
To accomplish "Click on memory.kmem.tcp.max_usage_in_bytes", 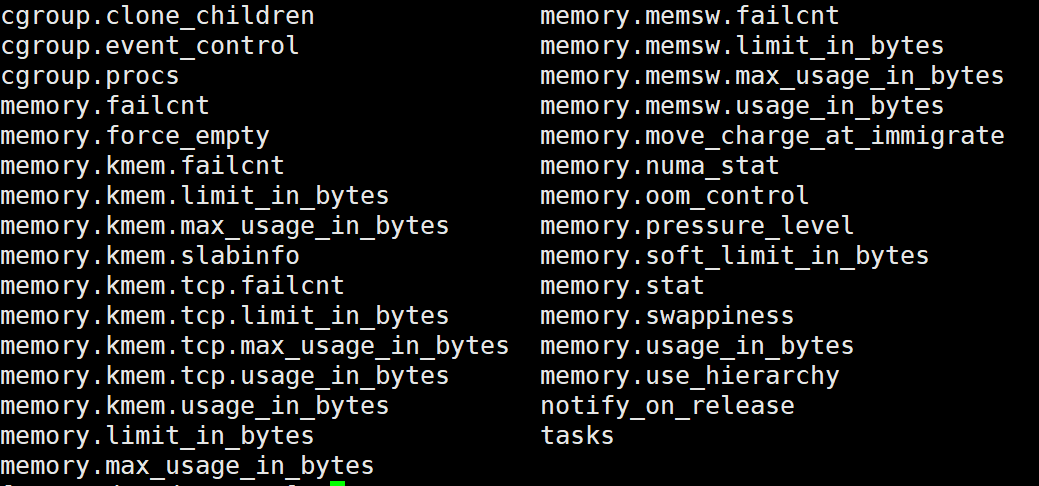I will [255, 346].
